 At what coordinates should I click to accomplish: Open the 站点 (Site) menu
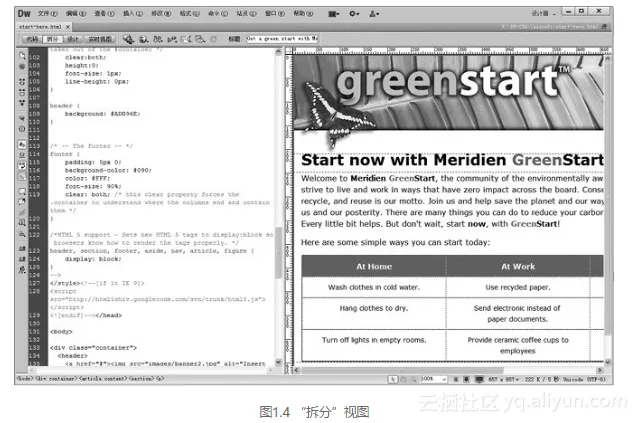(247, 13)
